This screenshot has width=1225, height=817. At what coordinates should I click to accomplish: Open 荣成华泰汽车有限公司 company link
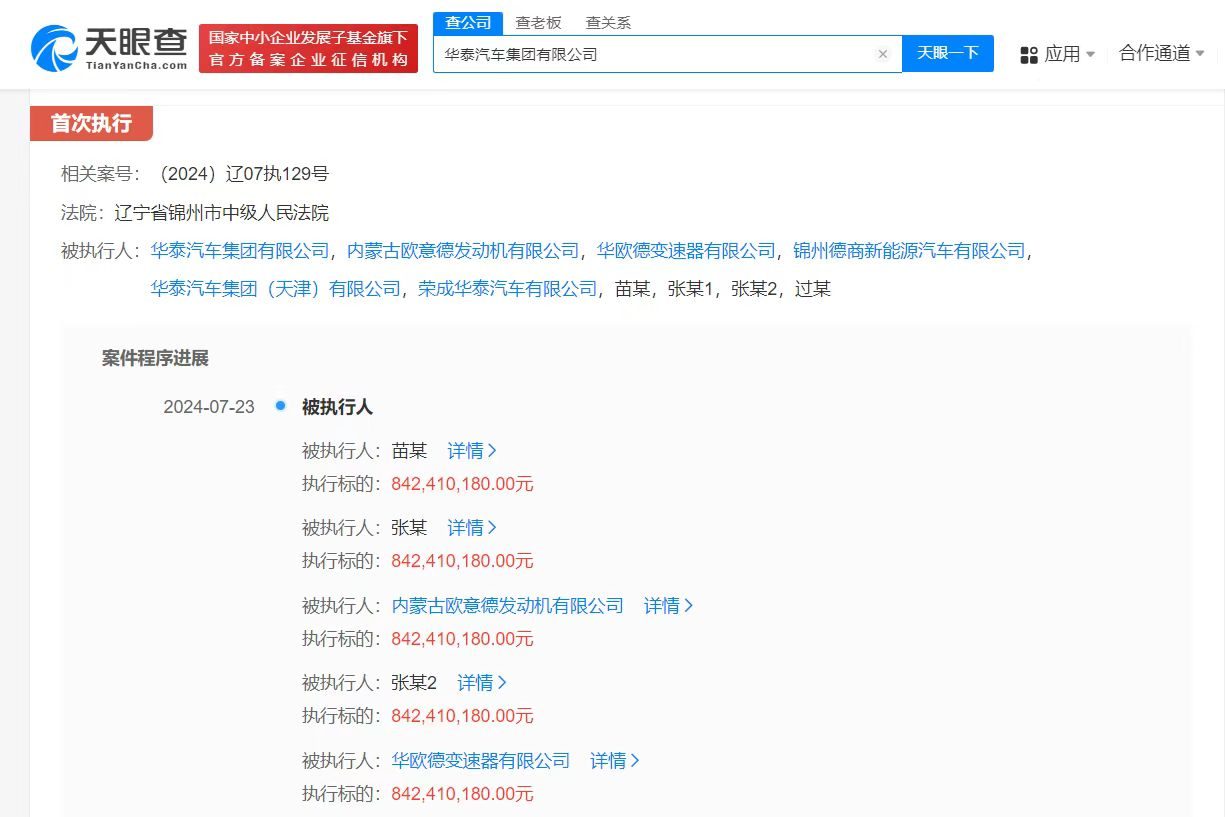point(507,289)
